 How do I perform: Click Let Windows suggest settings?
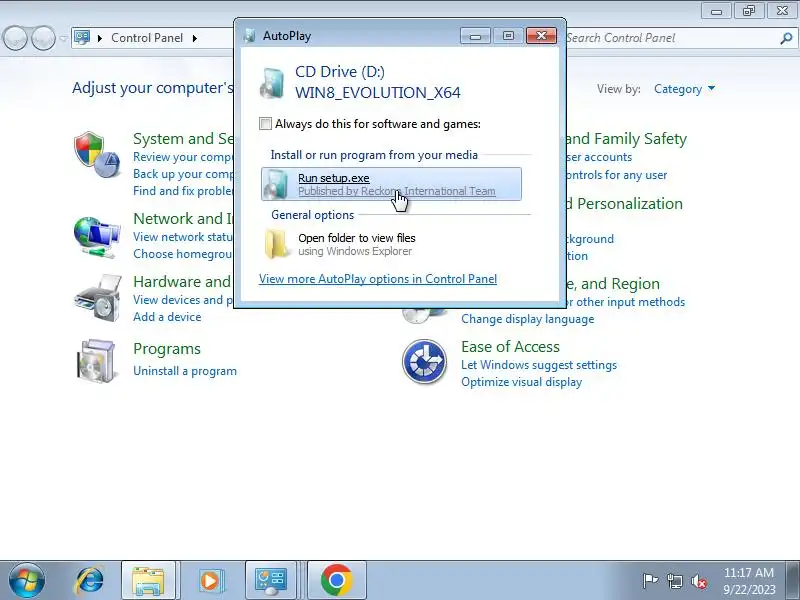pyautogui.click(x=539, y=365)
